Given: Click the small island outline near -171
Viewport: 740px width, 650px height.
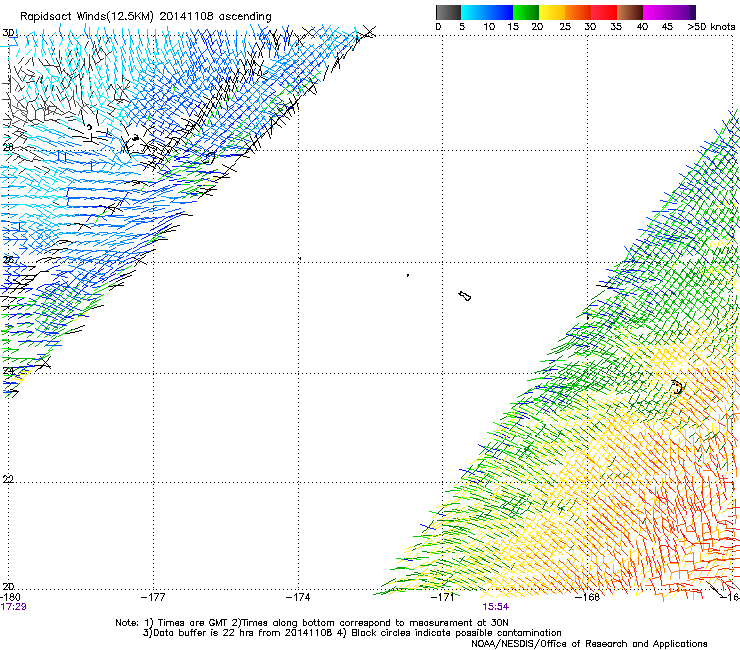Looking at the screenshot, I should pyautogui.click(x=465, y=296).
